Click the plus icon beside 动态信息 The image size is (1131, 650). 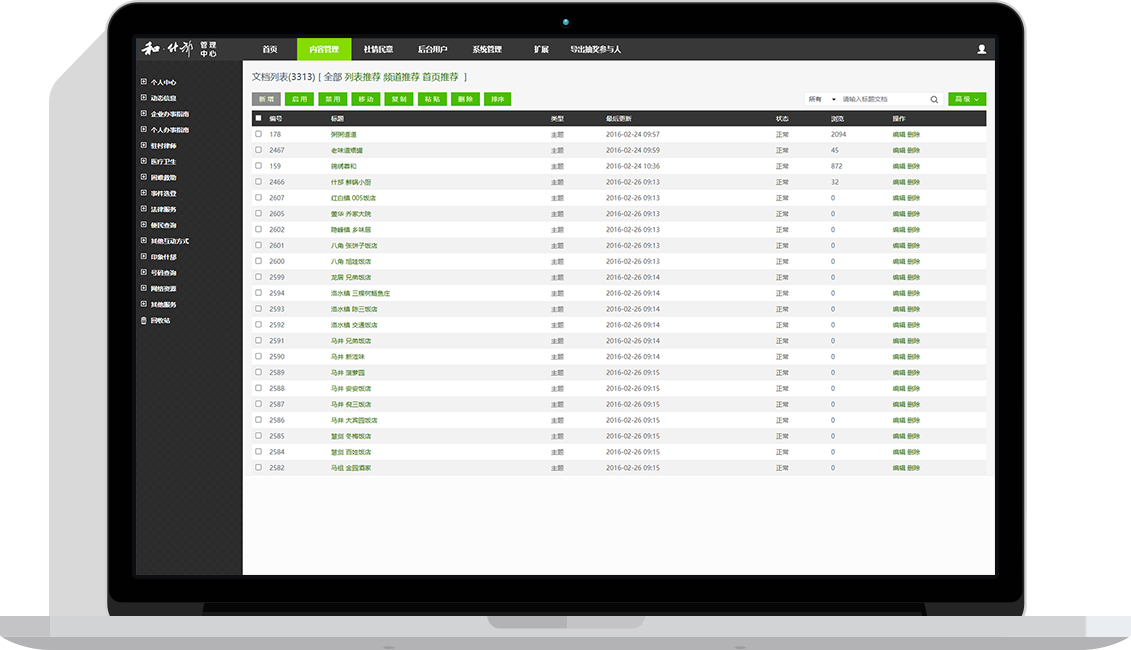coord(143,98)
